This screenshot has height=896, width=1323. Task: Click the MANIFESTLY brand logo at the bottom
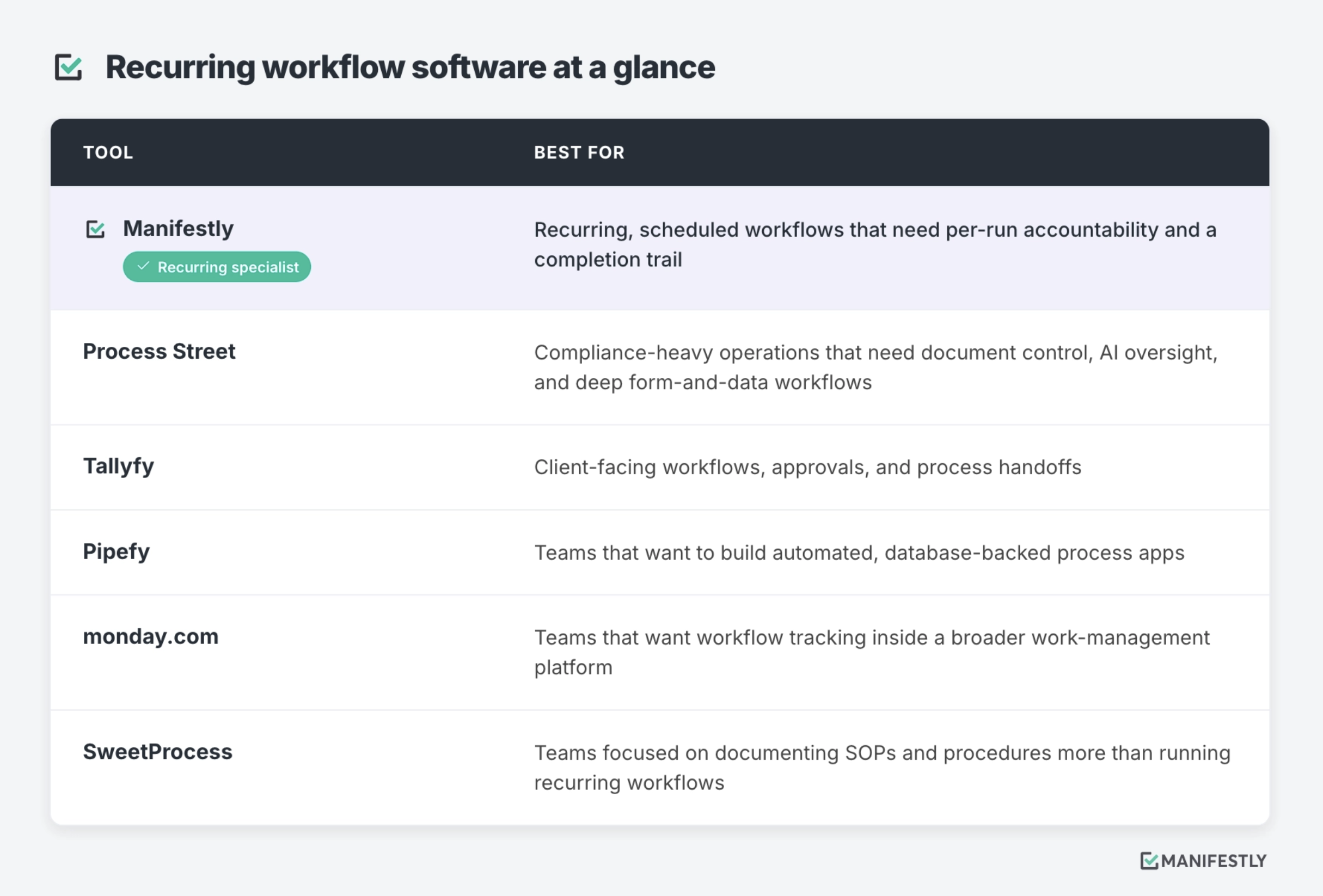1203,860
